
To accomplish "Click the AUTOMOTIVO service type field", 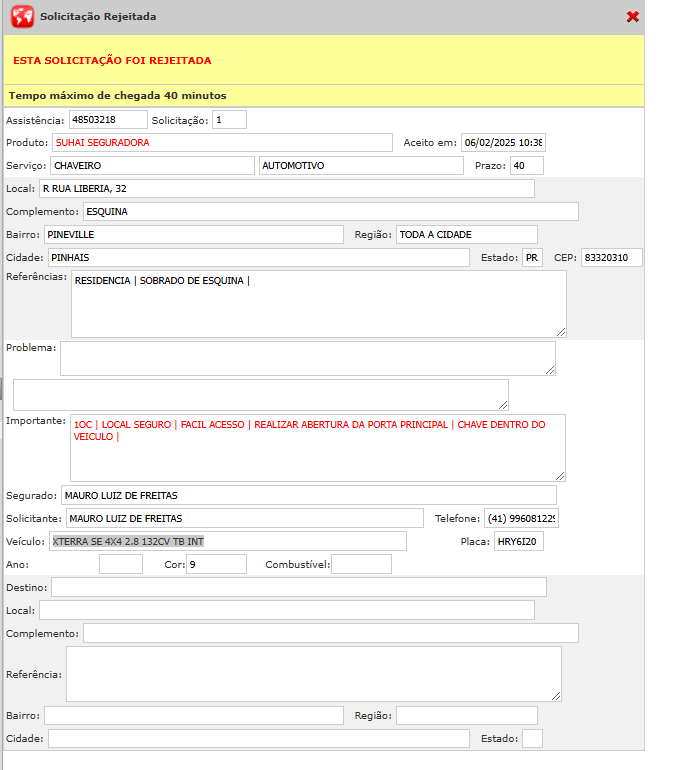I will pyautogui.click(x=361, y=166).
